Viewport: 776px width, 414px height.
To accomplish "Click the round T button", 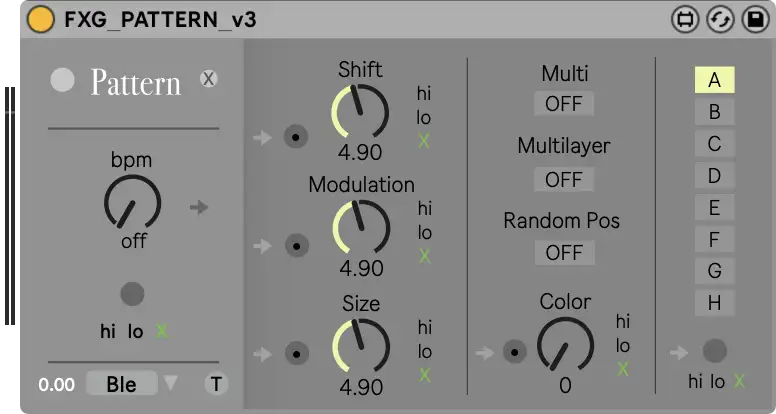I will (216, 384).
